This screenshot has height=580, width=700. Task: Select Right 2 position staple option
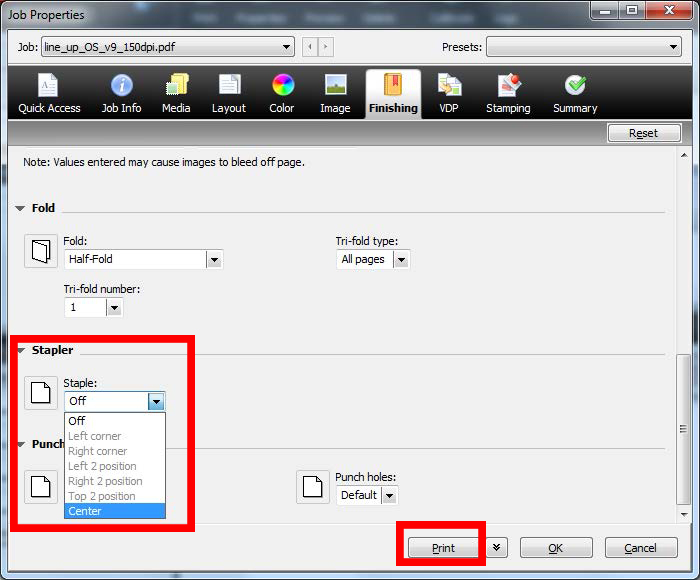point(115,481)
